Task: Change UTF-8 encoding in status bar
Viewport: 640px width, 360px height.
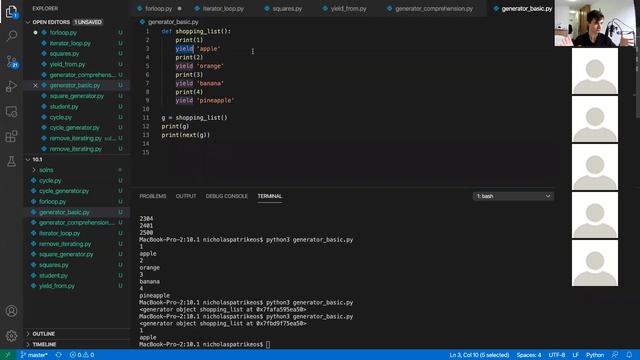Action: [x=557, y=355]
